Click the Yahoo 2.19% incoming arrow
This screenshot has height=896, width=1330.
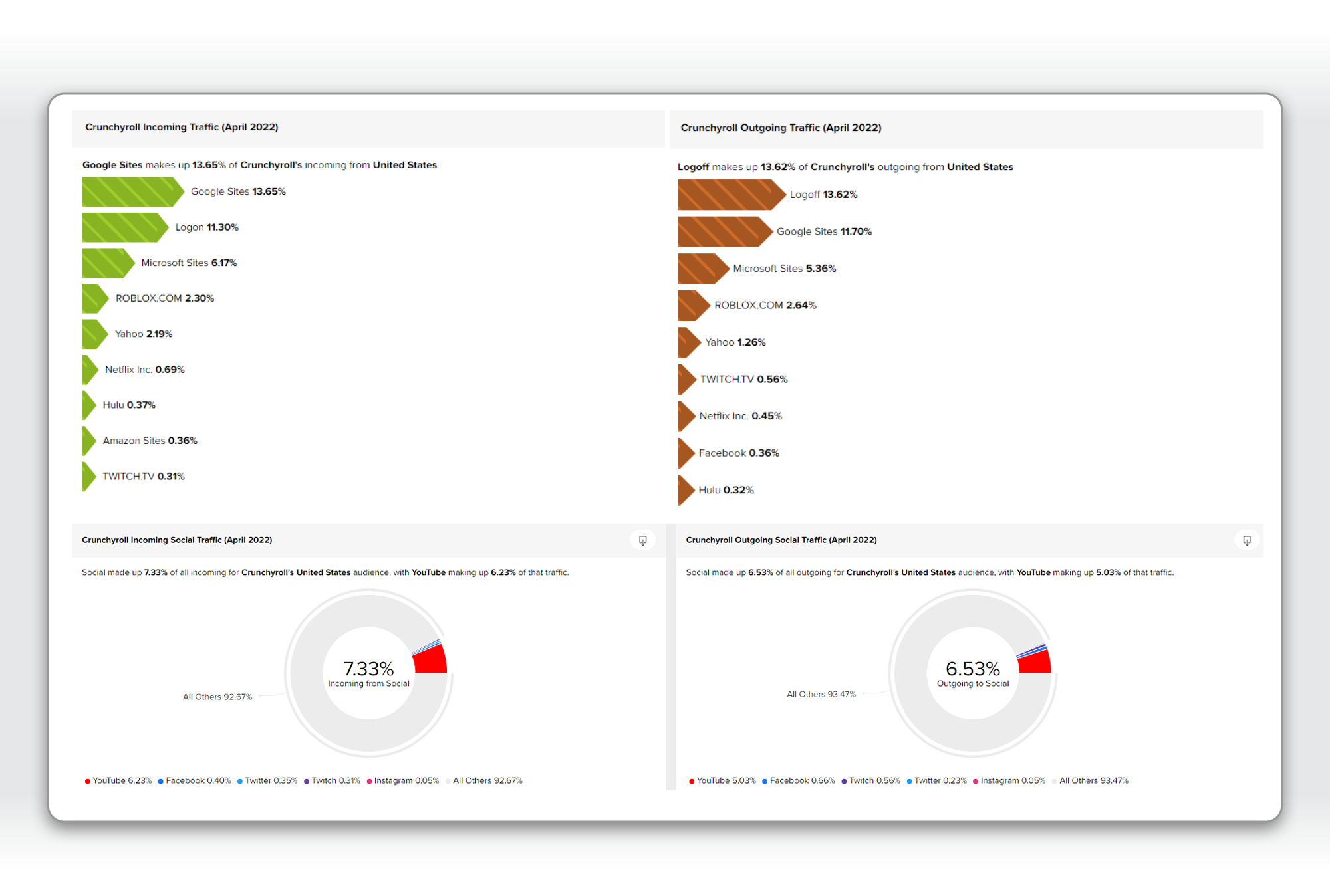pos(95,334)
